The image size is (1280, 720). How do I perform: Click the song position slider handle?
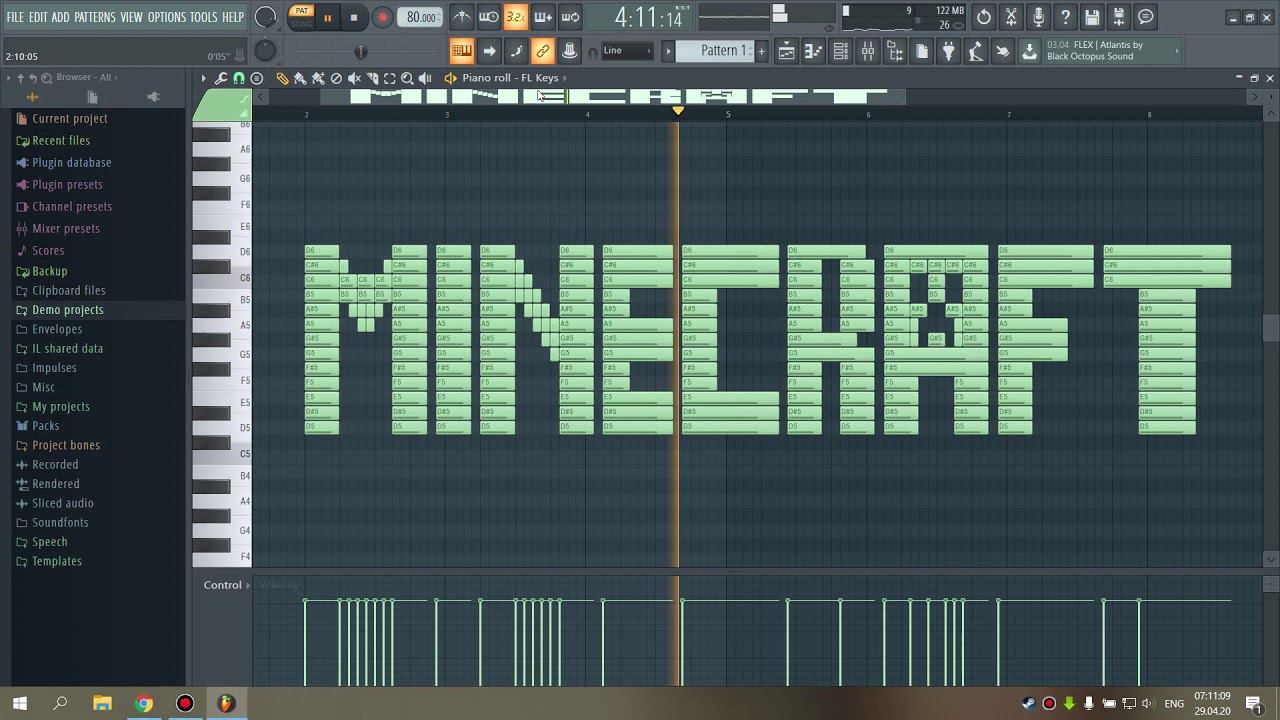click(x=361, y=51)
